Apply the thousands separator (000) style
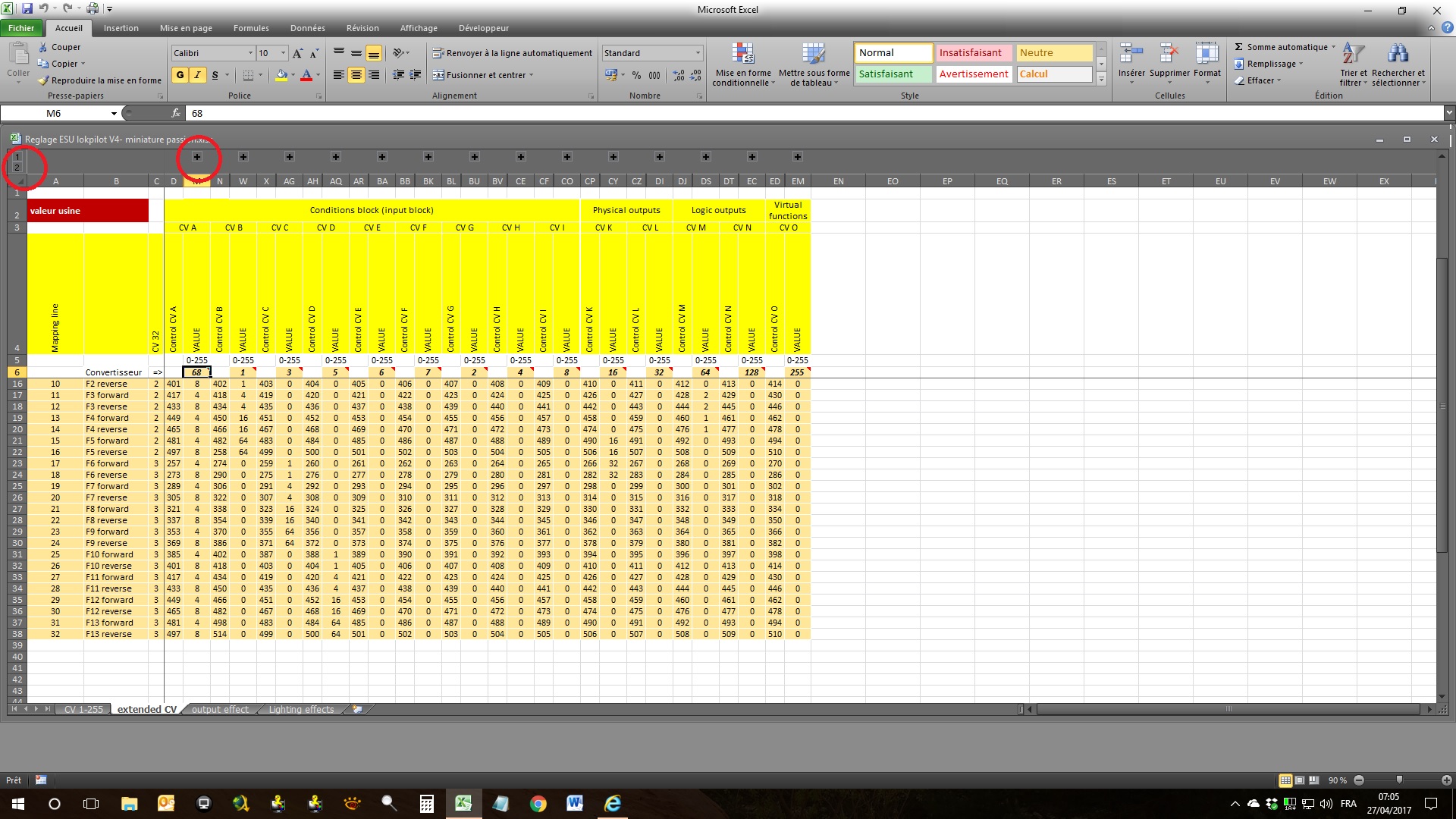Image resolution: width=1456 pixels, height=819 pixels. click(654, 75)
